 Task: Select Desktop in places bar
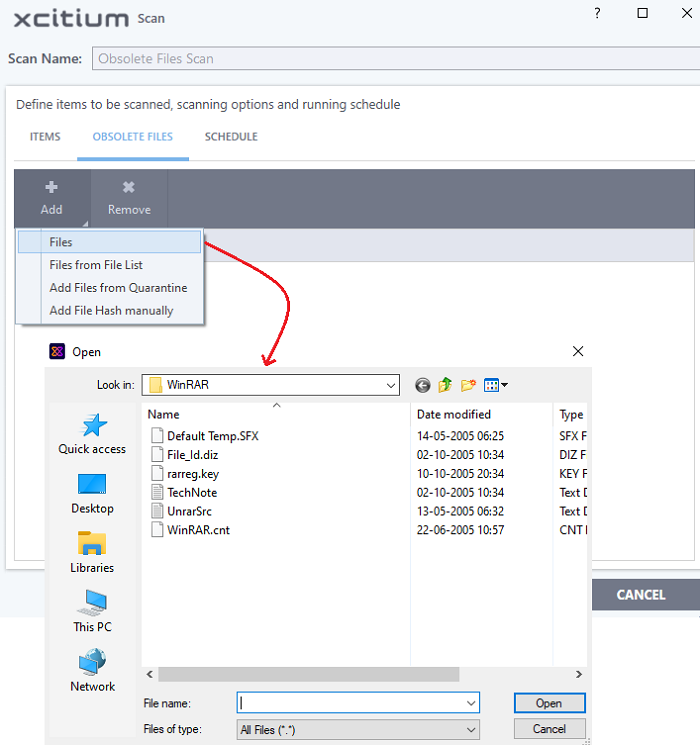point(92,494)
